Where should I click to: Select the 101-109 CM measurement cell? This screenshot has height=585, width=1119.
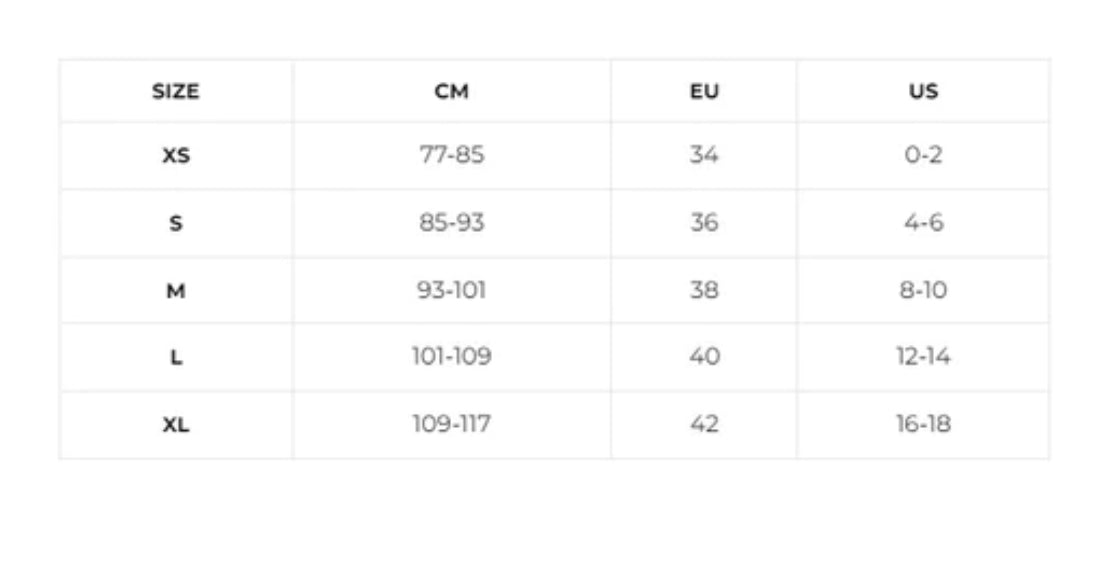point(451,357)
